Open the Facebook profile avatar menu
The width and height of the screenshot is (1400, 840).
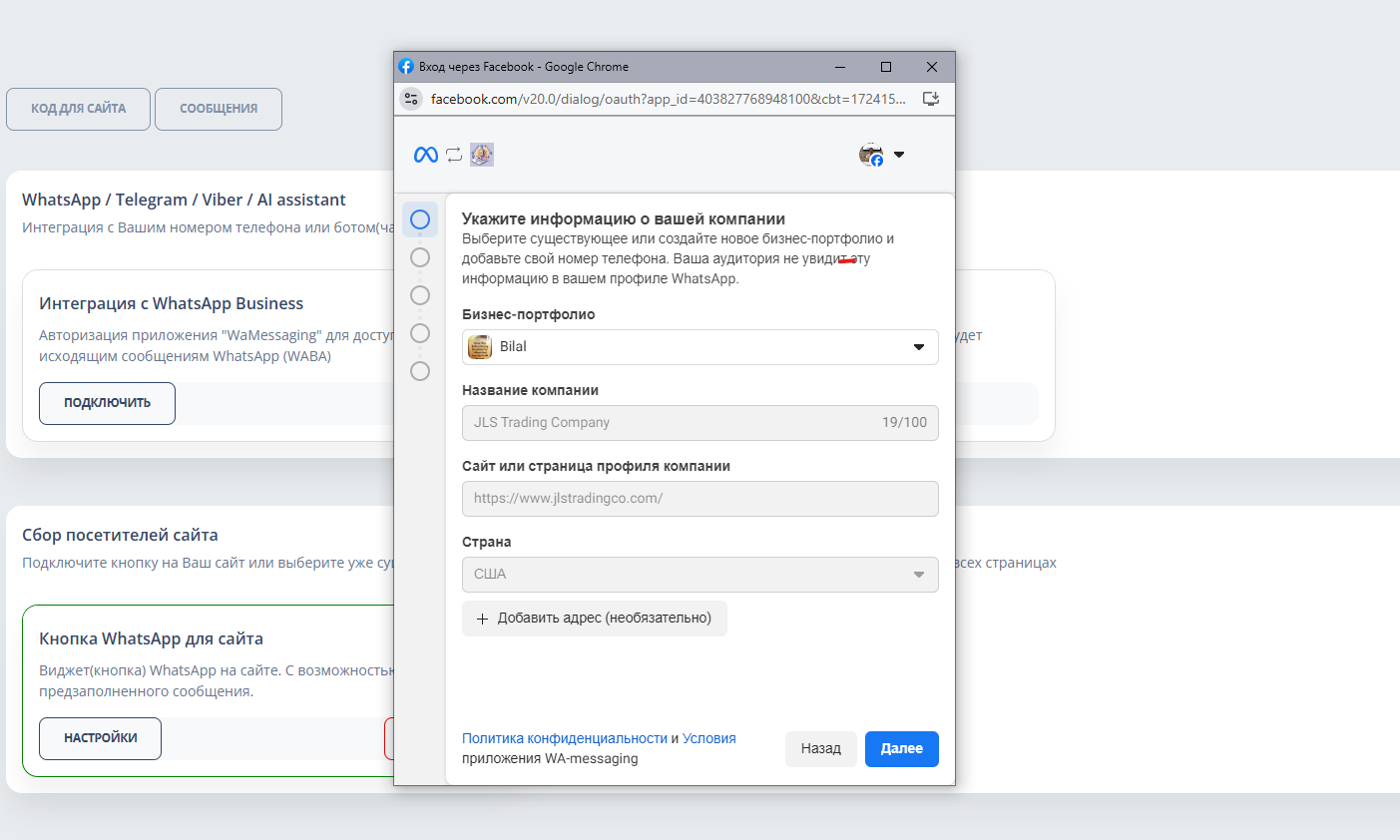(871, 155)
